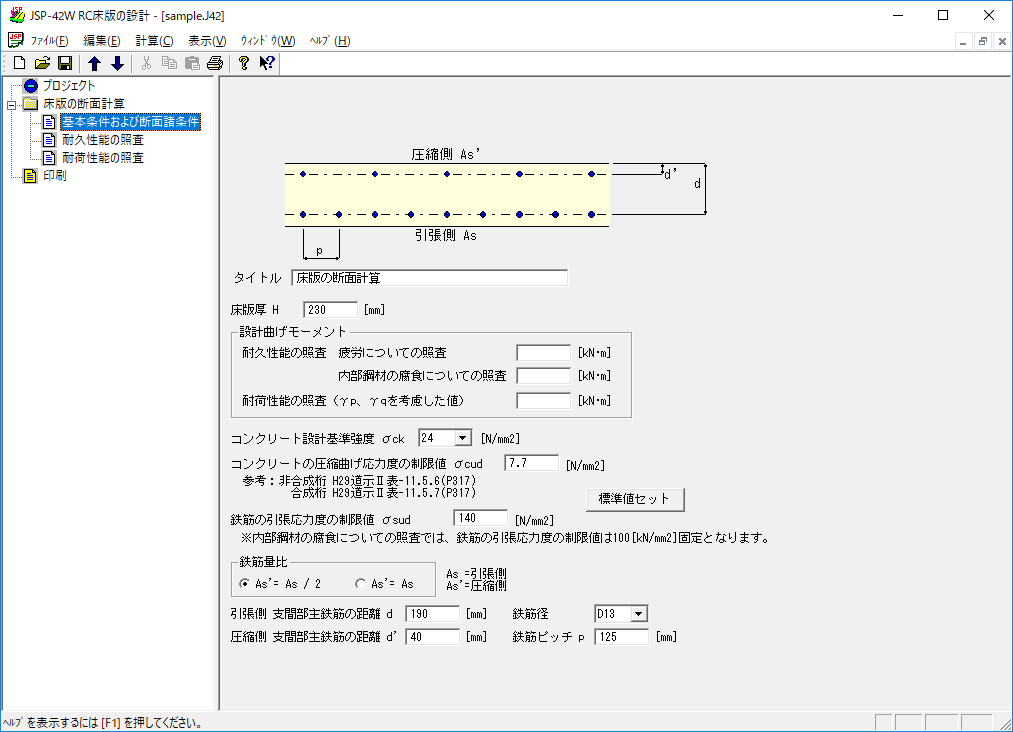This screenshot has height=732, width=1013.
Task: Click the 床版厚 H input field
Action: pos(330,310)
